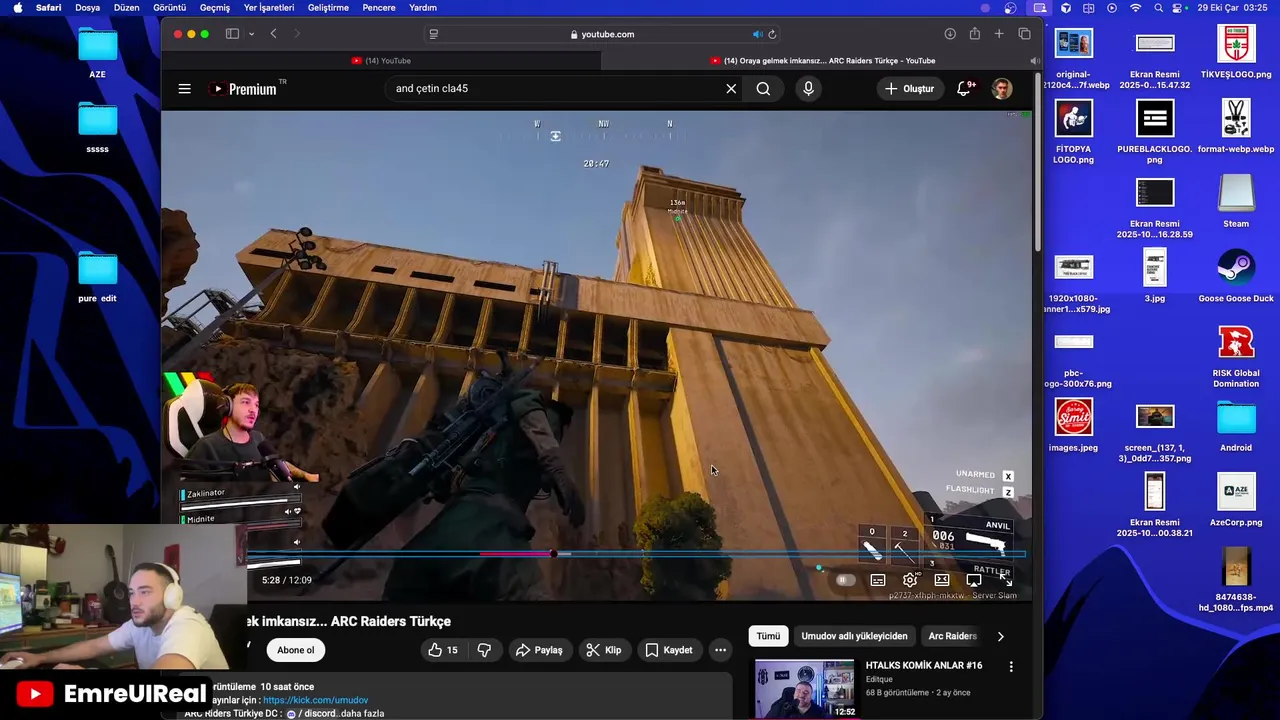This screenshot has width=1280, height=720.
Task: Open the notifications bell
Action: coord(965,89)
